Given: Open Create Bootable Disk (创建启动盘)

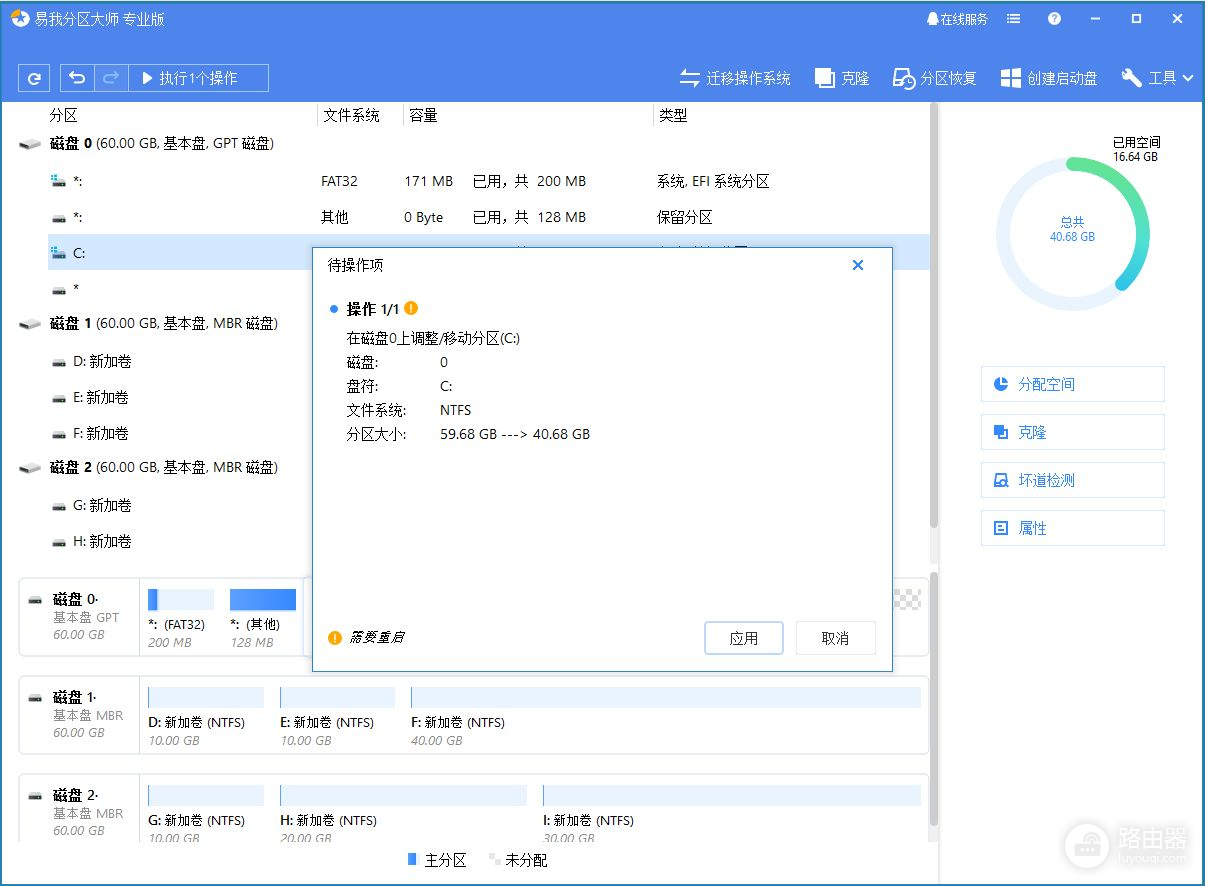Looking at the screenshot, I should click(1049, 78).
